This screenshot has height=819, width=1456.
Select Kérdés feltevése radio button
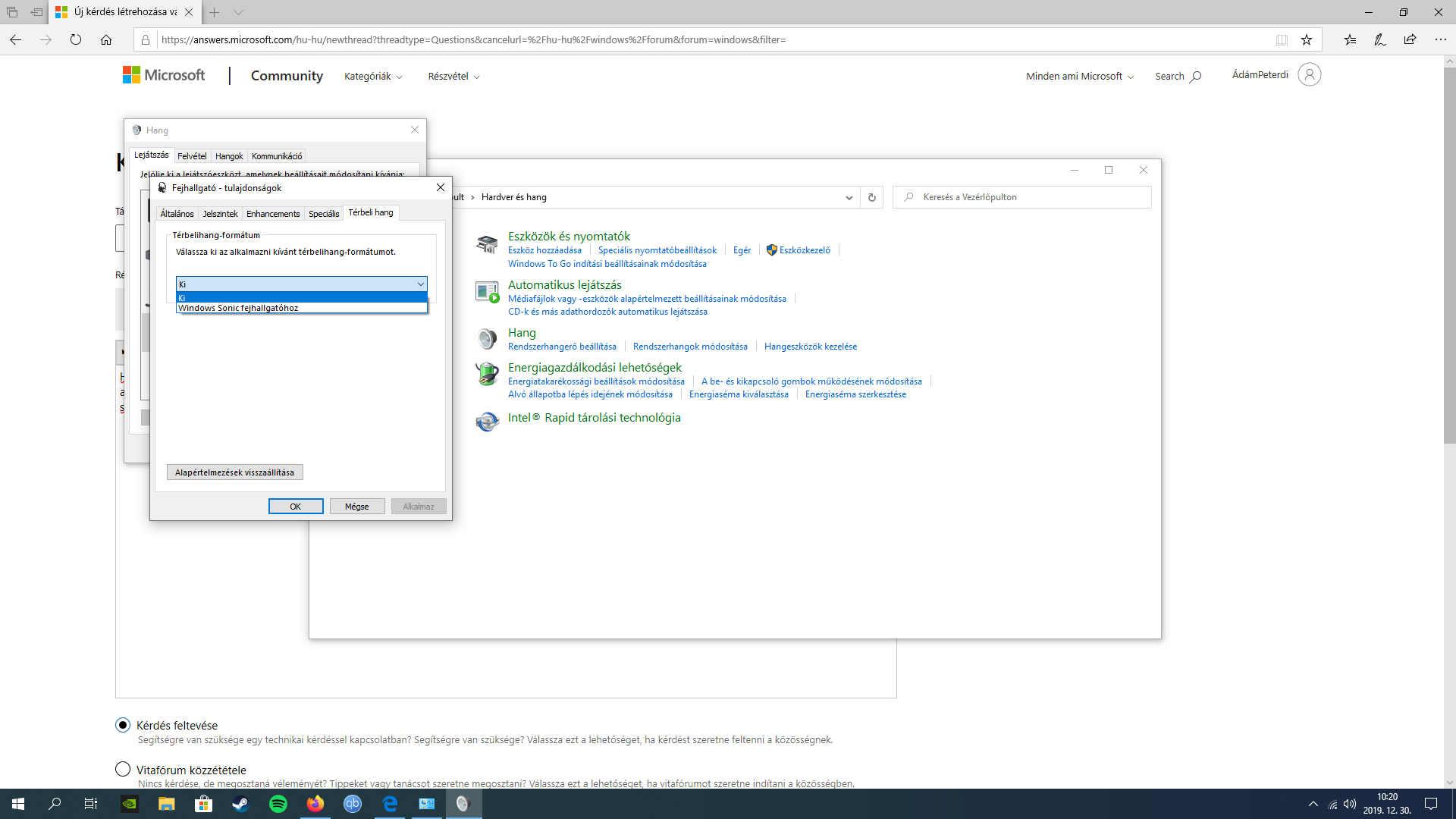click(x=123, y=725)
